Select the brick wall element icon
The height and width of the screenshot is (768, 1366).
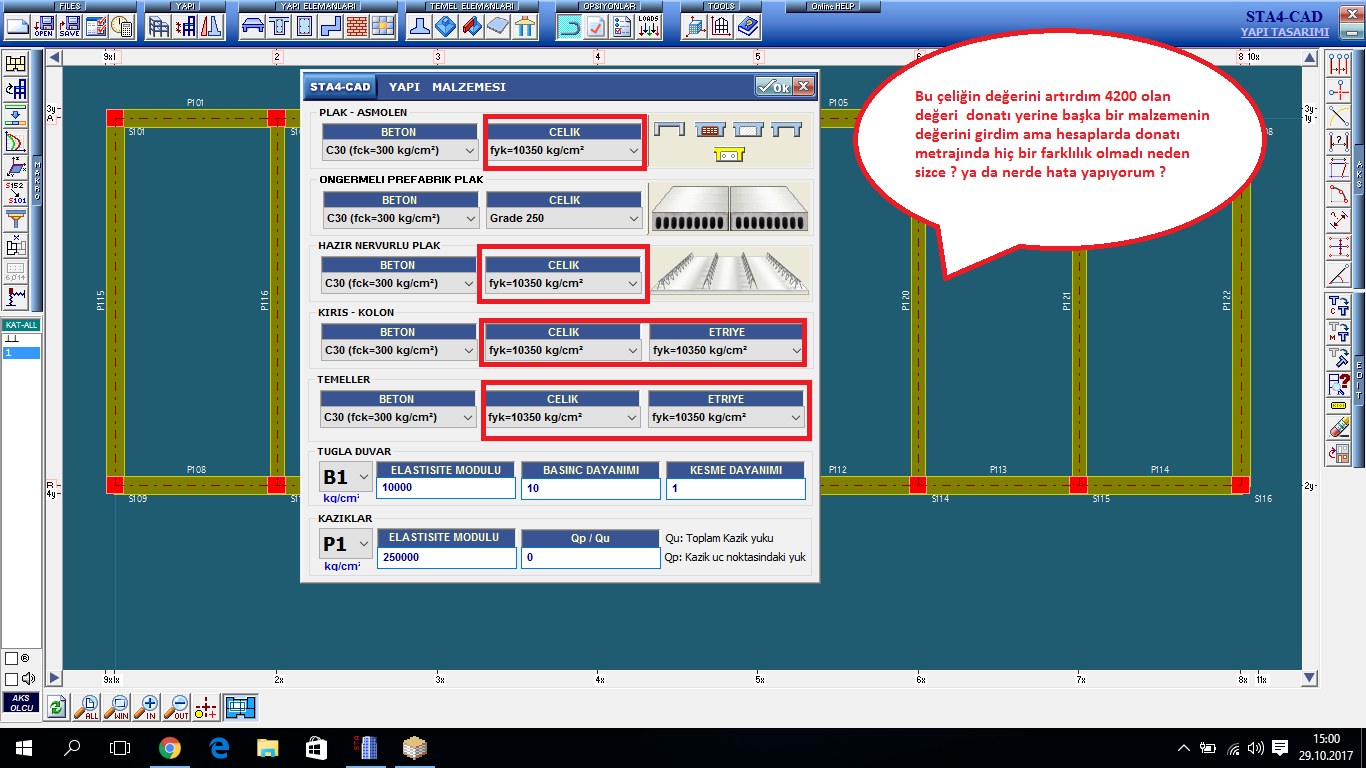click(357, 27)
